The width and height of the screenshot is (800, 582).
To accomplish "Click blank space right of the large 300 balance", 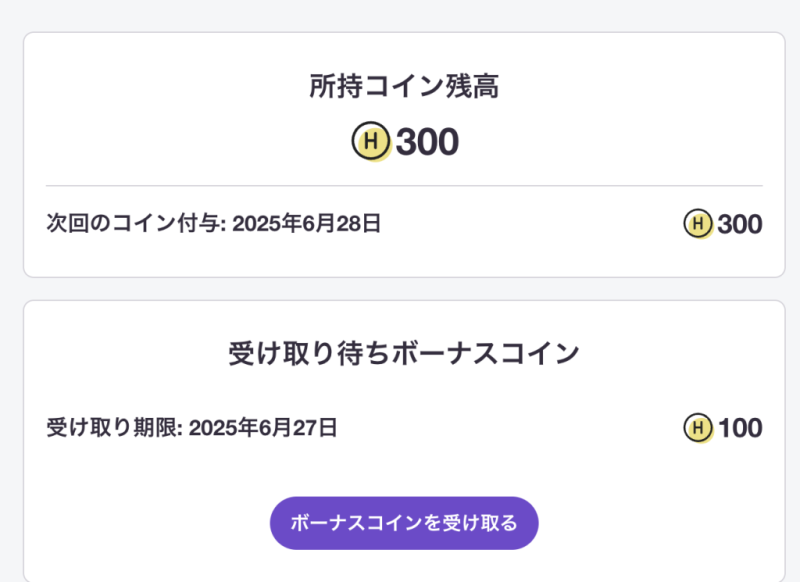I will (600, 143).
